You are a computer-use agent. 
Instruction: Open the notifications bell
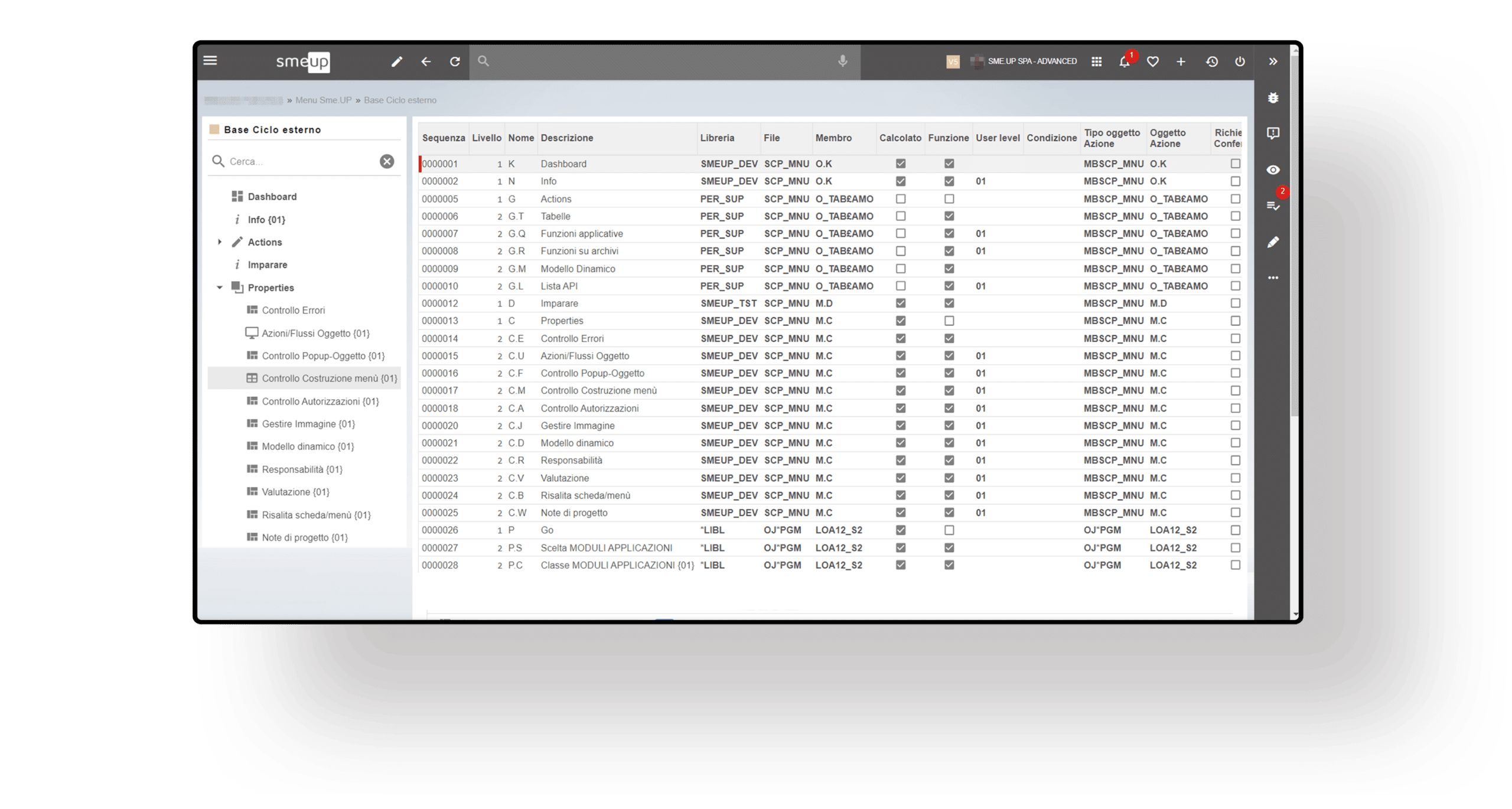pos(1124,61)
